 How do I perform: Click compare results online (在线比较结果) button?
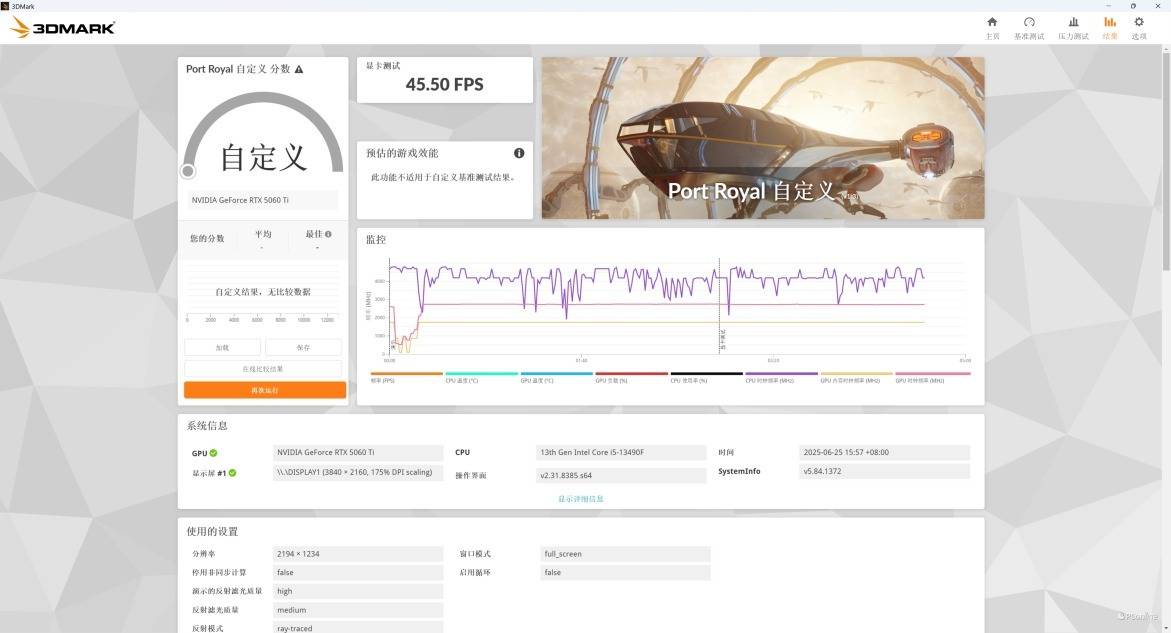click(x=264, y=369)
